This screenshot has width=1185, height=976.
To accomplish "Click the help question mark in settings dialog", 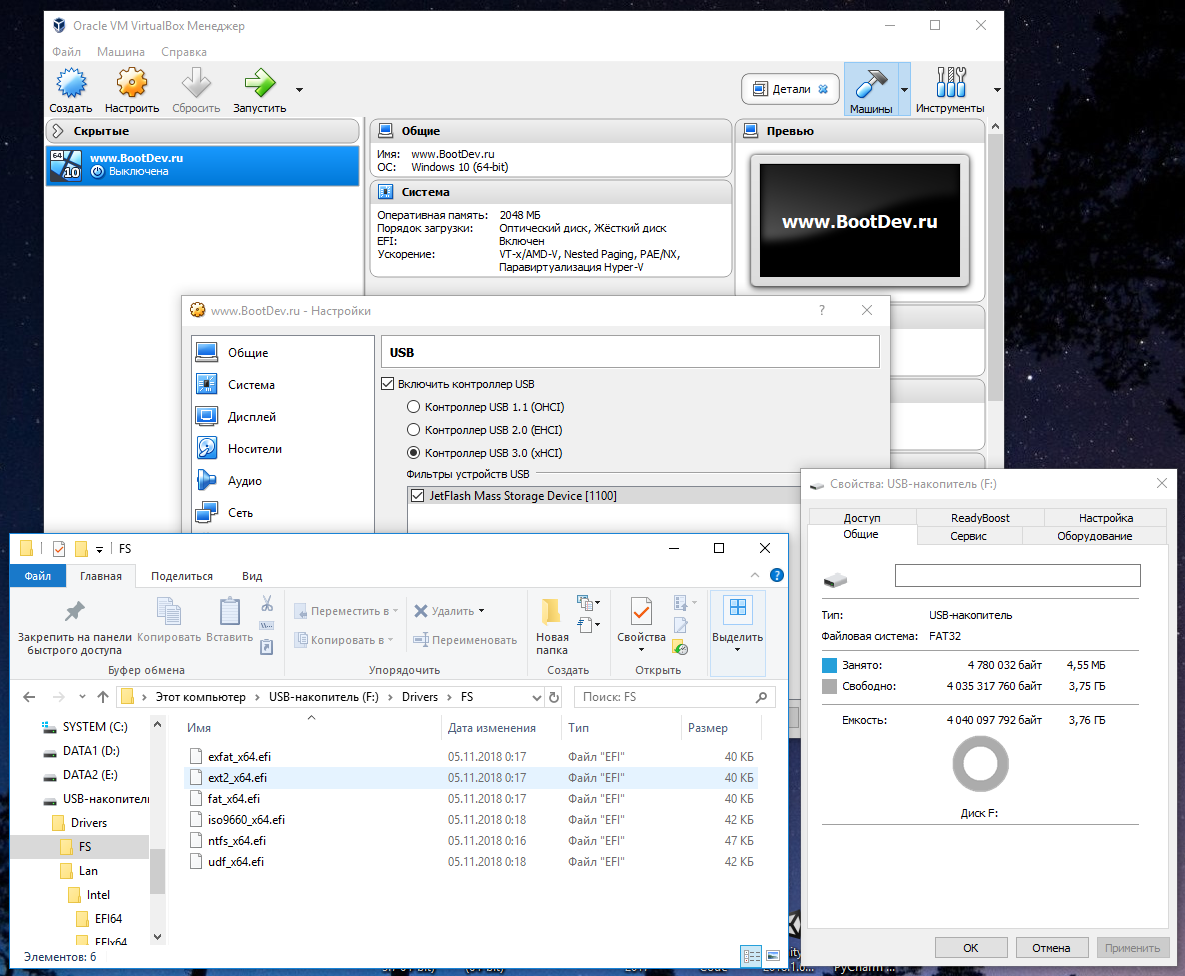I will tap(821, 310).
